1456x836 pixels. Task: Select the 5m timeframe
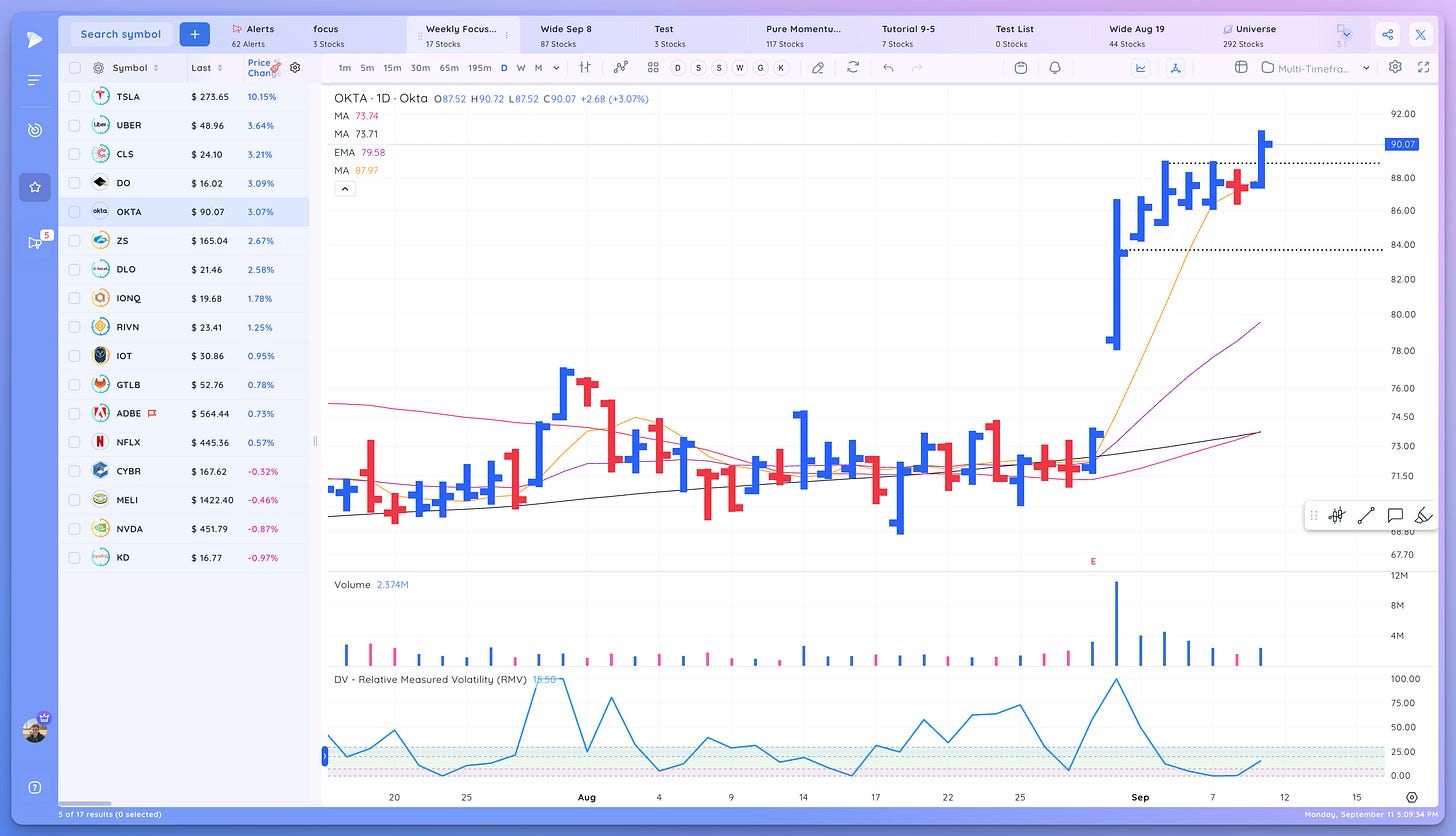coord(367,68)
